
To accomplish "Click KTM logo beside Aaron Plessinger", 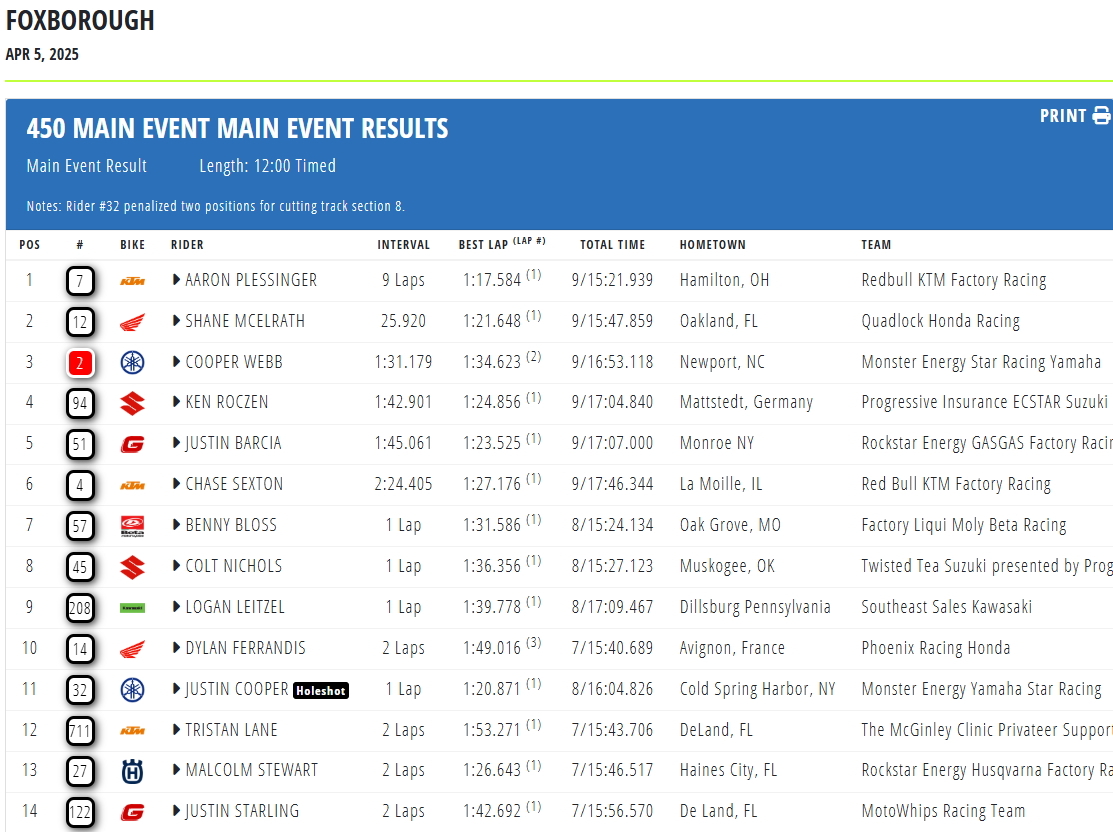I will coord(133,281).
